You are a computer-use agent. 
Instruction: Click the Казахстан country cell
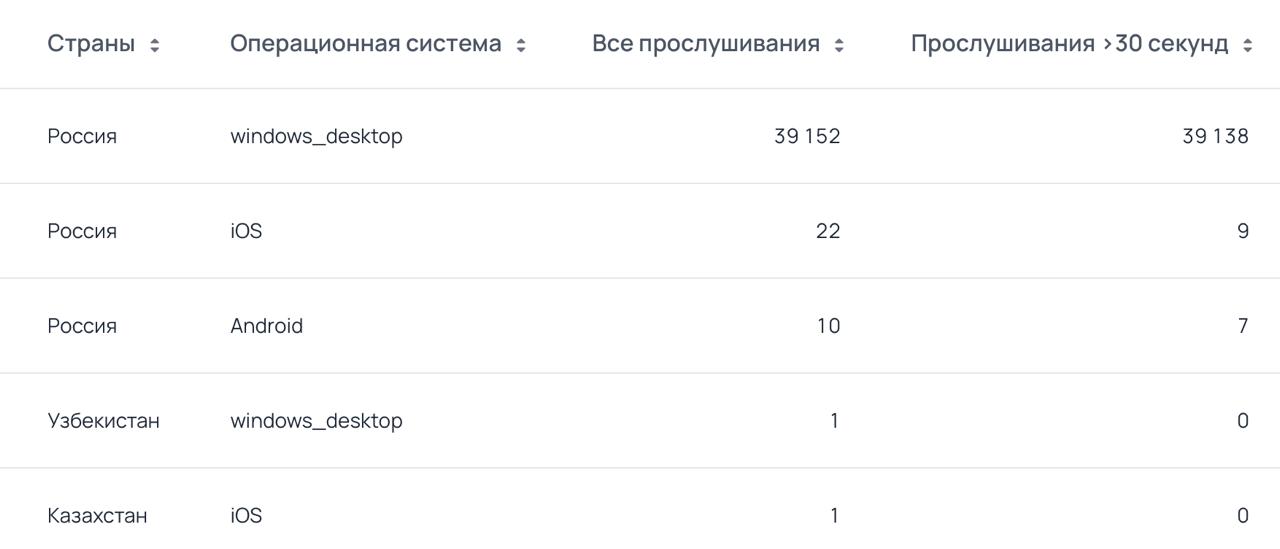[x=97, y=516]
